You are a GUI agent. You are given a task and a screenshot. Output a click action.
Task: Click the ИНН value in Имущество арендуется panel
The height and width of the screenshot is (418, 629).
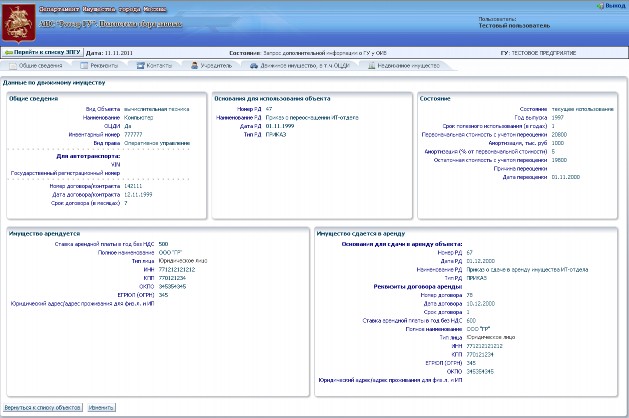(177, 270)
